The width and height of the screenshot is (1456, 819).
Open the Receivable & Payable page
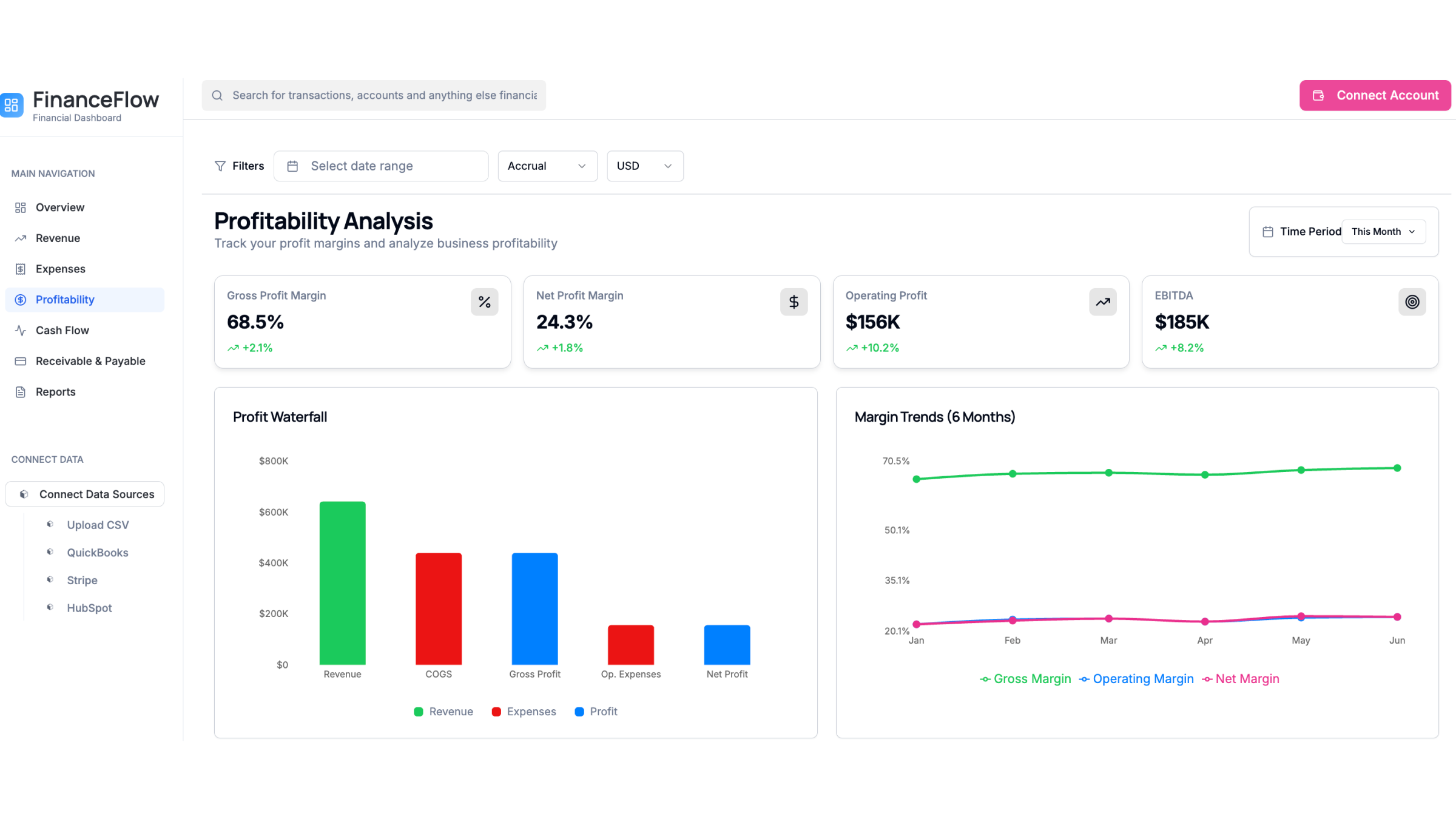click(x=90, y=361)
